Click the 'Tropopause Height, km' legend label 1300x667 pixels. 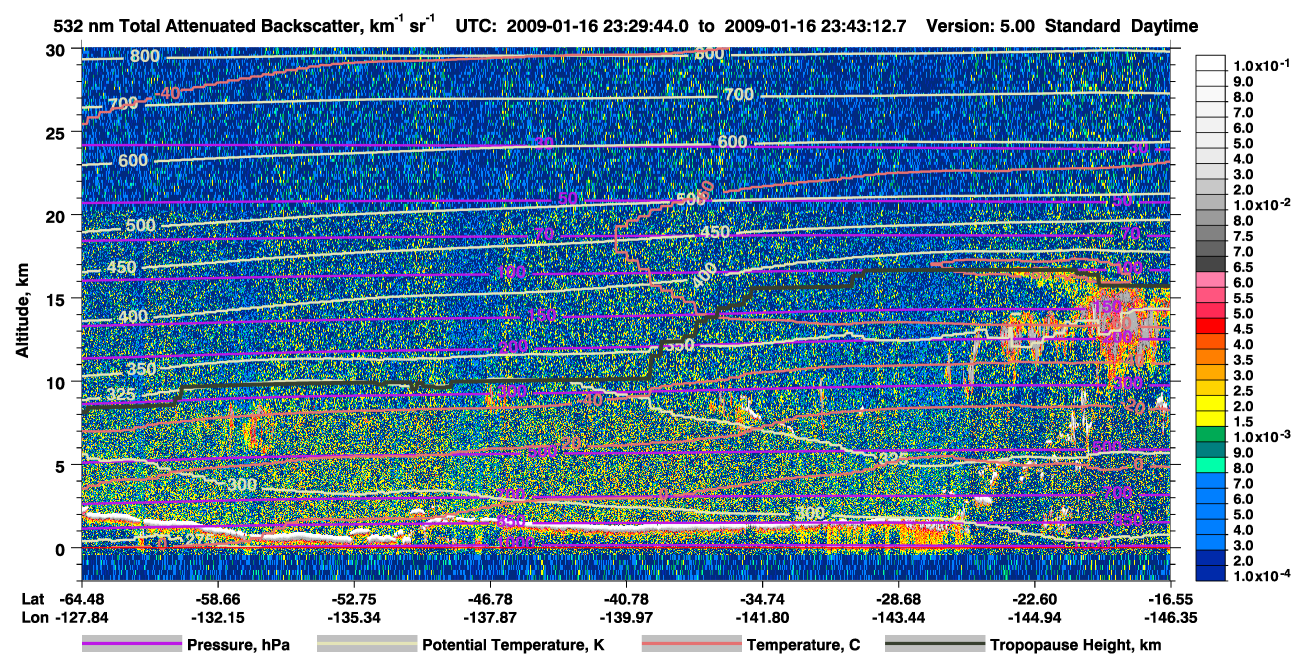(1075, 646)
